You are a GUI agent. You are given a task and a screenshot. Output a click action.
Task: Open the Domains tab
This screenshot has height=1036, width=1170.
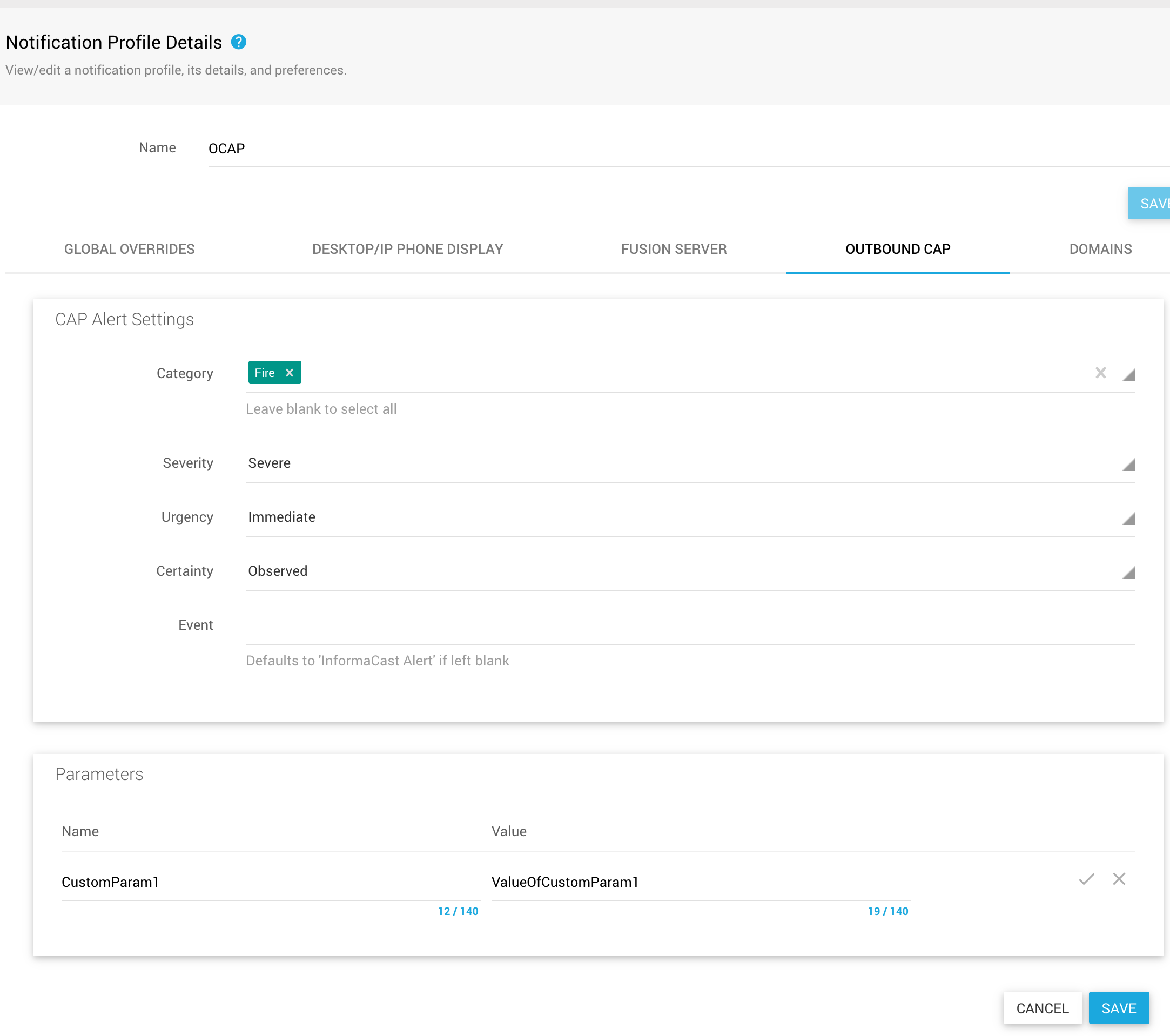pyautogui.click(x=1100, y=249)
